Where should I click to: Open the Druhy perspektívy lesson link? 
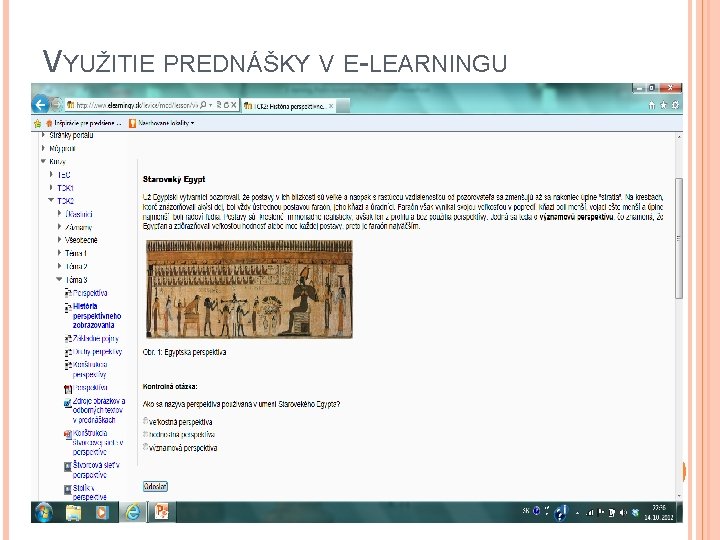[x=97, y=352]
